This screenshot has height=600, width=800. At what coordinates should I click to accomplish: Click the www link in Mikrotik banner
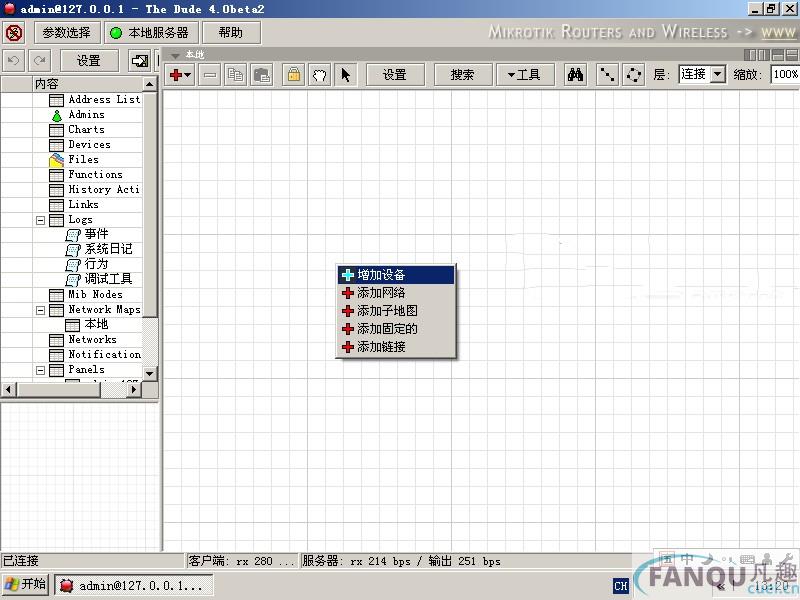[779, 33]
